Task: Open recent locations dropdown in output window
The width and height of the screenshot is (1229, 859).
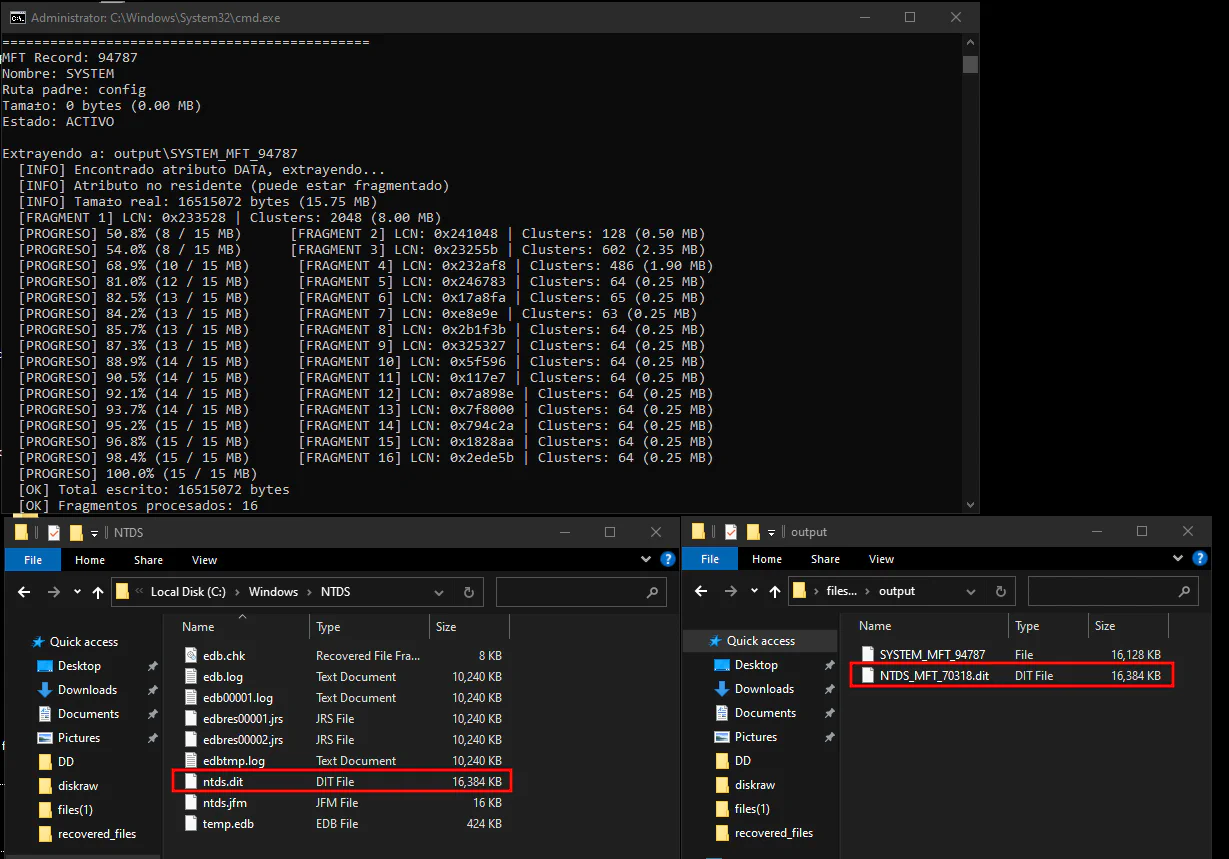Action: 754,591
